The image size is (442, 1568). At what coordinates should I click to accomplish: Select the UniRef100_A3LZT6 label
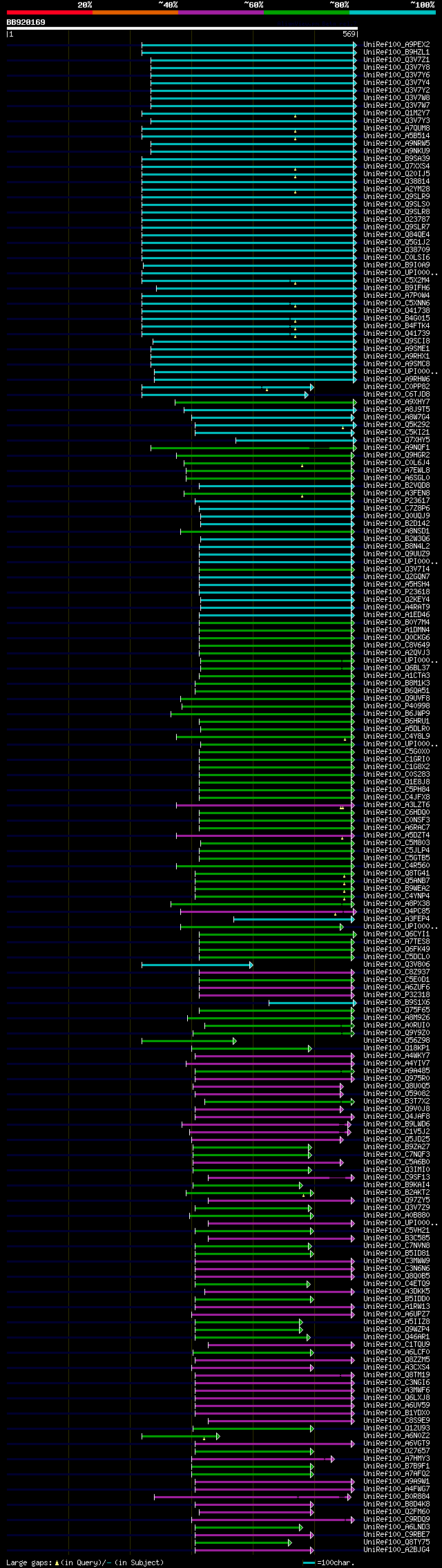click(396, 804)
